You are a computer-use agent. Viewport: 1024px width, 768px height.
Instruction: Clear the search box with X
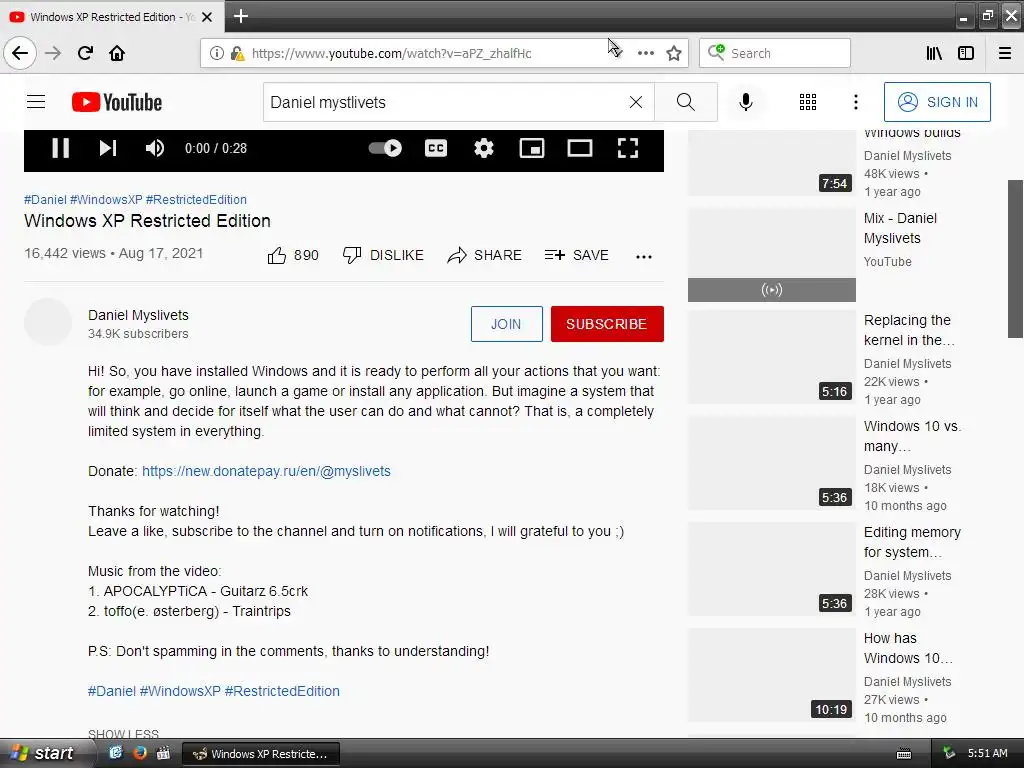635,102
